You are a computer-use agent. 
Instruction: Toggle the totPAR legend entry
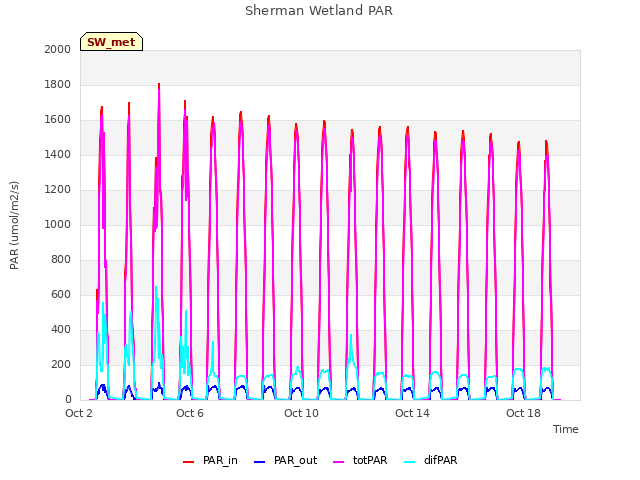[x=360, y=460]
